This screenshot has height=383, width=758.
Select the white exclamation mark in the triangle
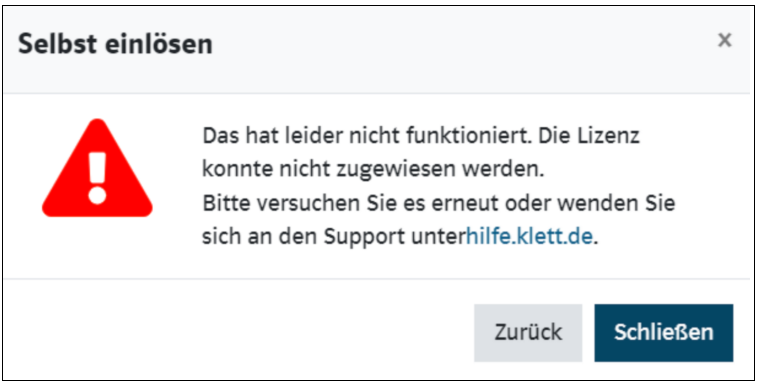pos(97,177)
